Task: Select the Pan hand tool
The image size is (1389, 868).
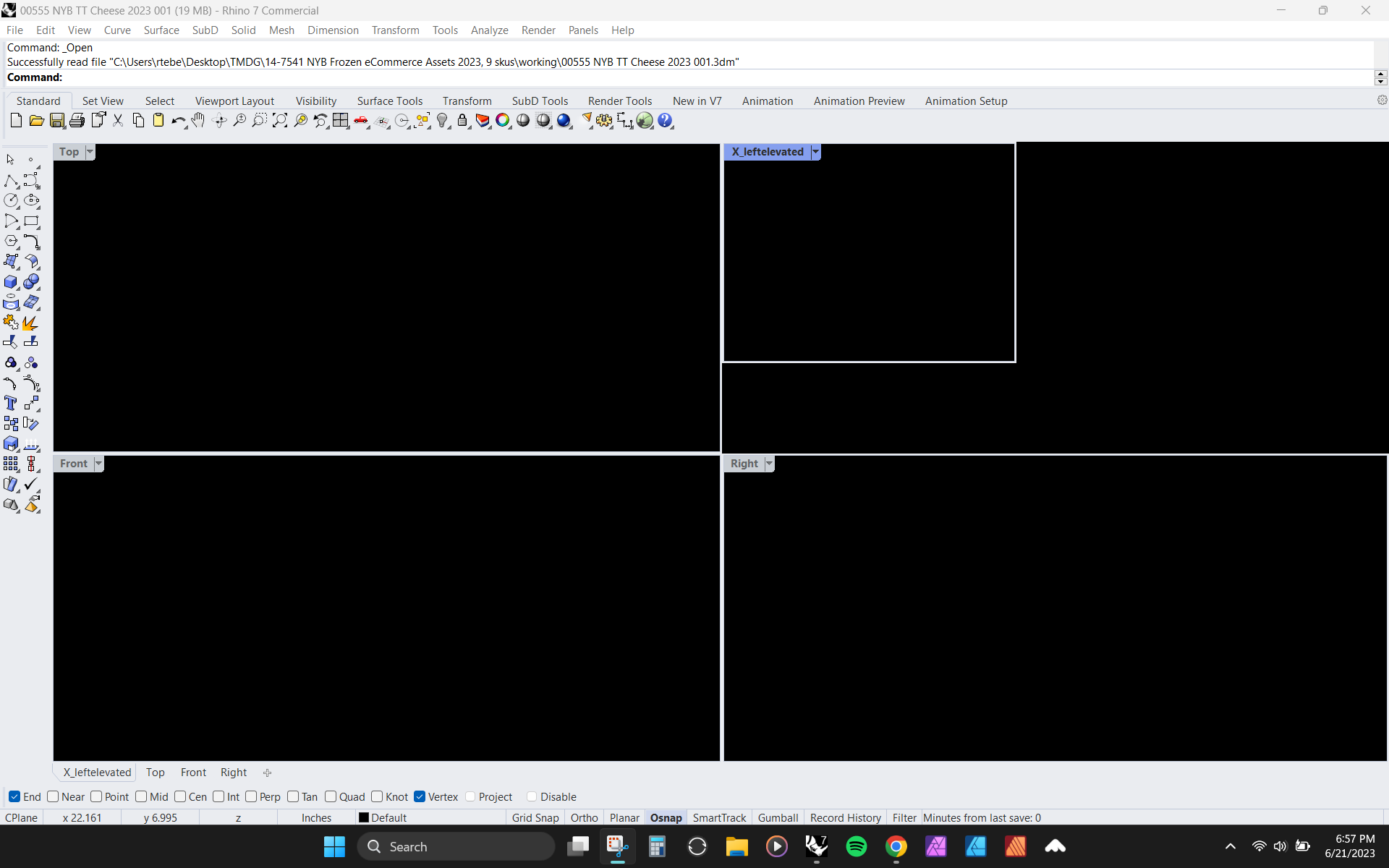Action: point(198,121)
